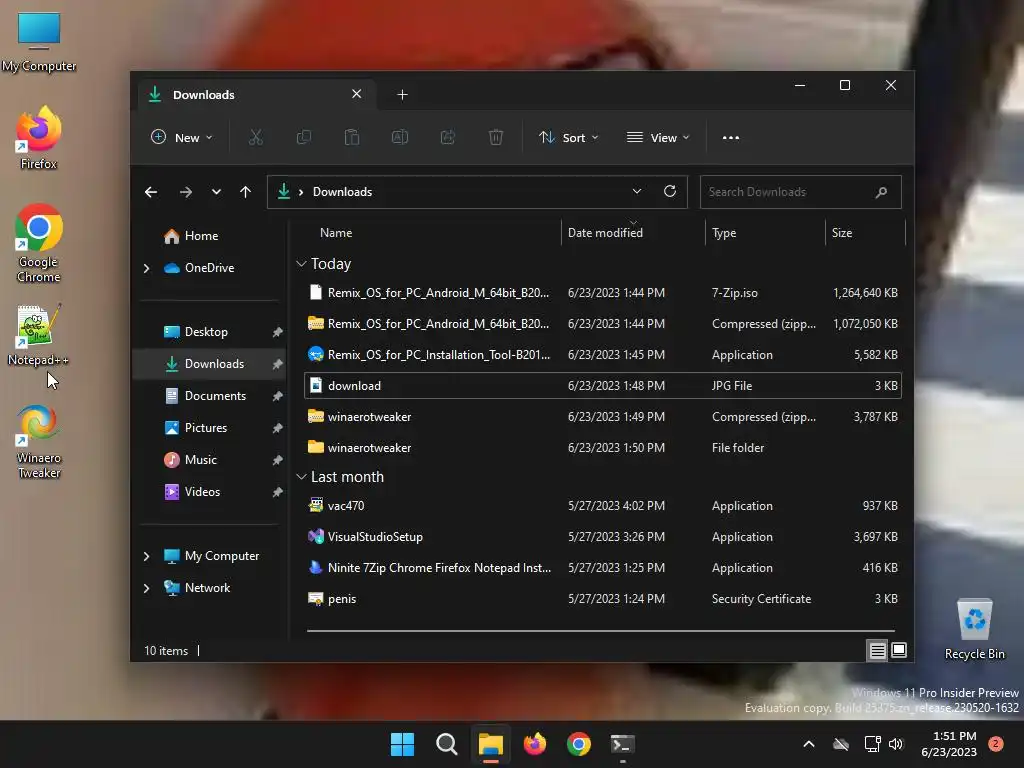Select My Computer desktop icon
The image size is (1024, 768).
click(x=39, y=41)
